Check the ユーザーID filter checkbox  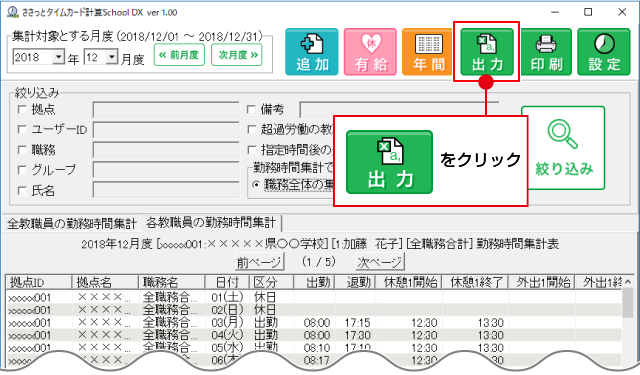22,129
